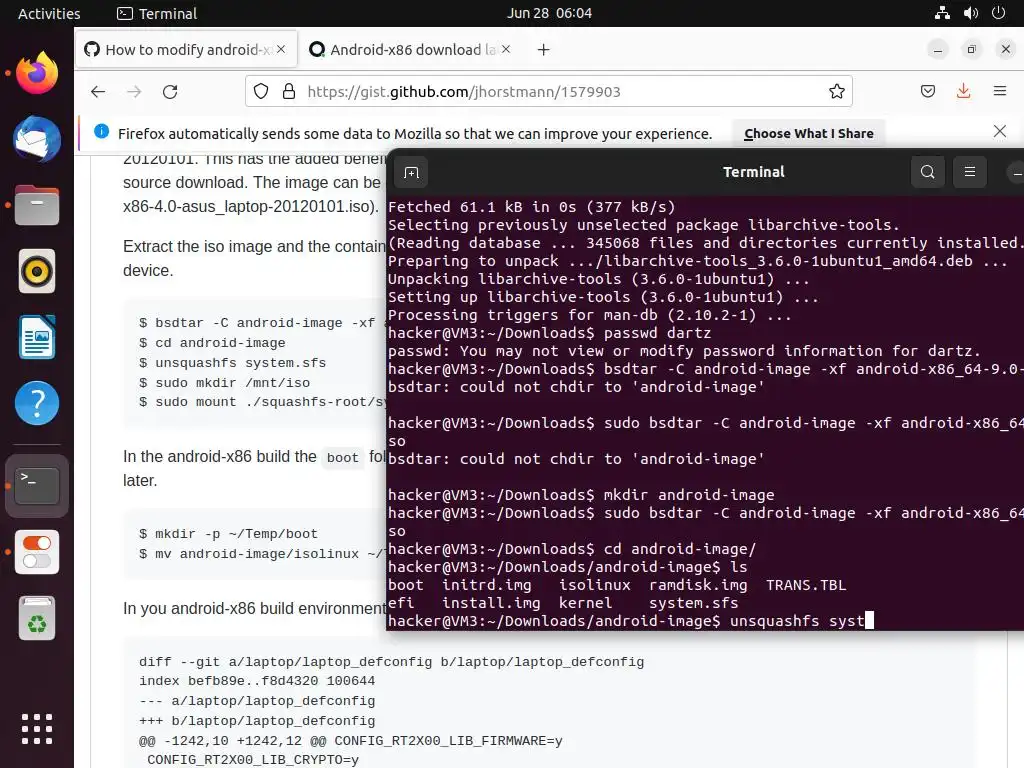Click the '$ cd android-image' code line
Screen dimensions: 1024x768
tap(212, 343)
